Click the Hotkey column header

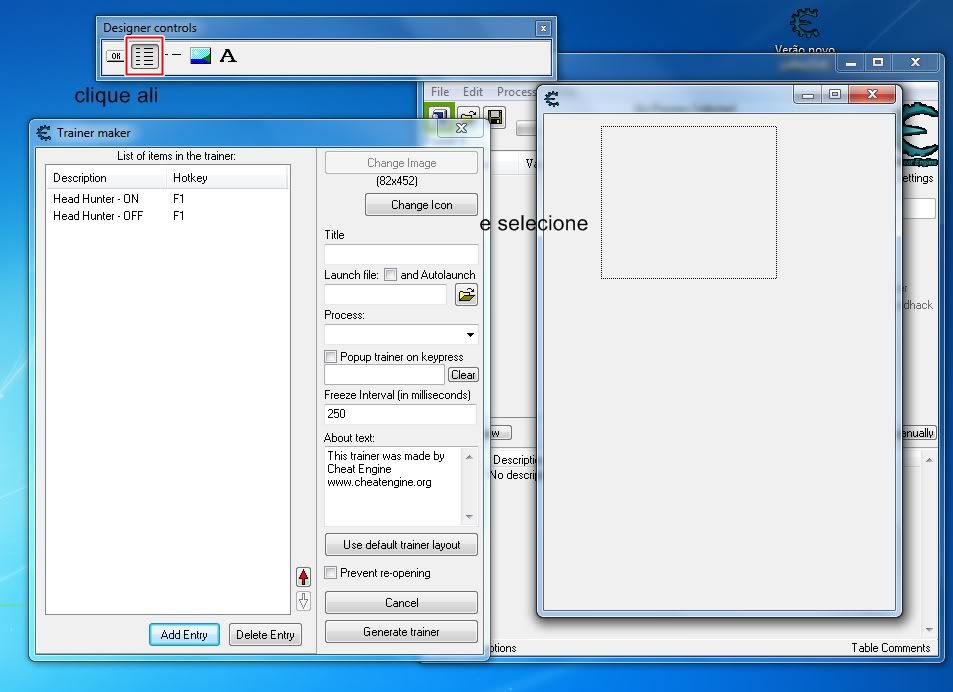pyautogui.click(x=226, y=178)
